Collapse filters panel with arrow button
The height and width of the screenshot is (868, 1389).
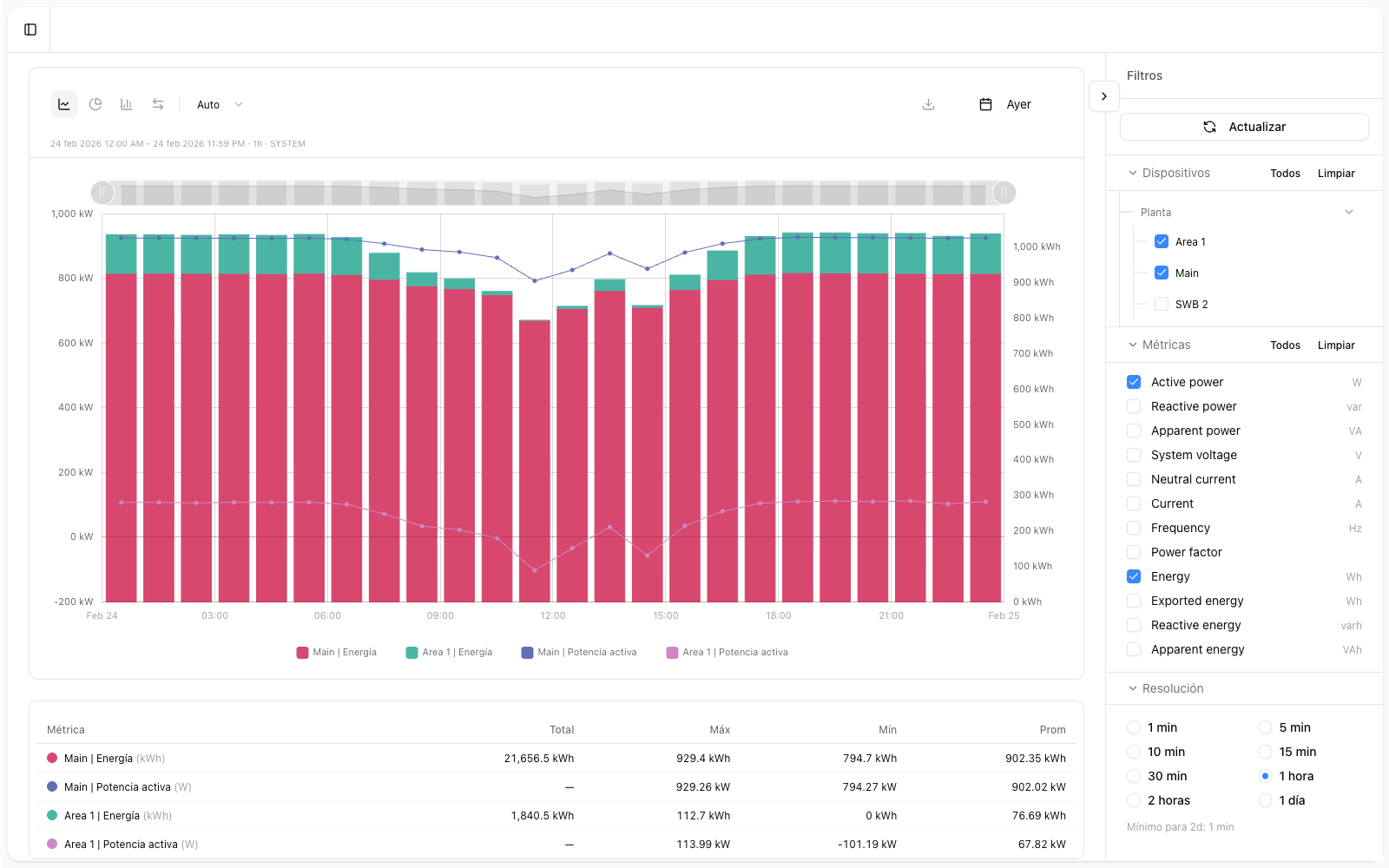click(1103, 96)
